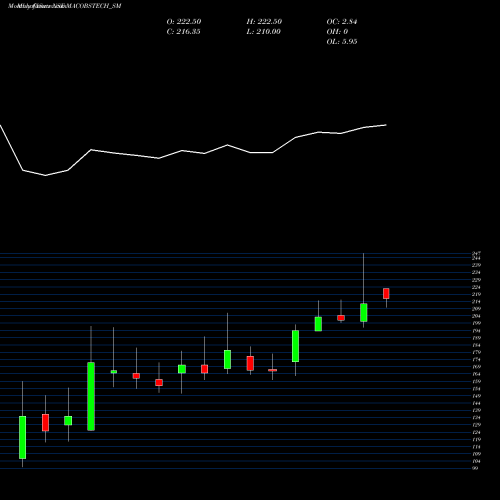Click the 'OL: 5.95' value
The width and height of the screenshot is (500, 500).
(x=342, y=42)
